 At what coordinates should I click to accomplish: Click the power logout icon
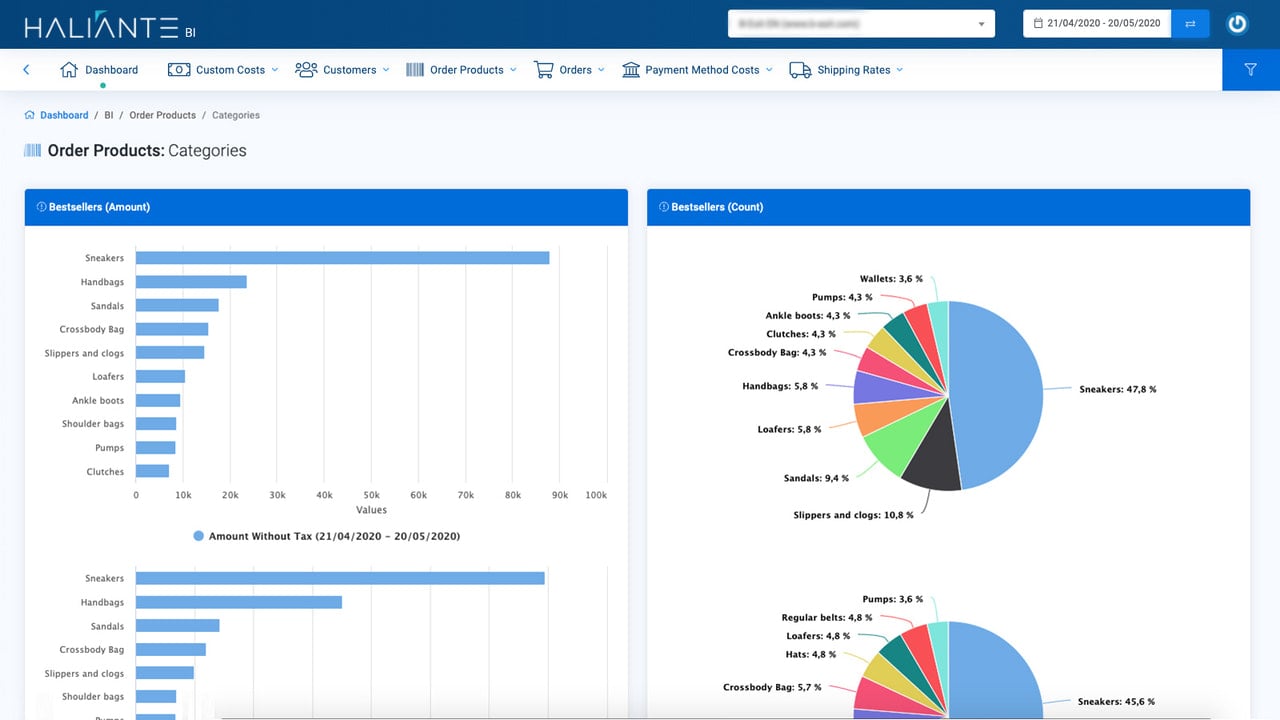(x=1237, y=23)
